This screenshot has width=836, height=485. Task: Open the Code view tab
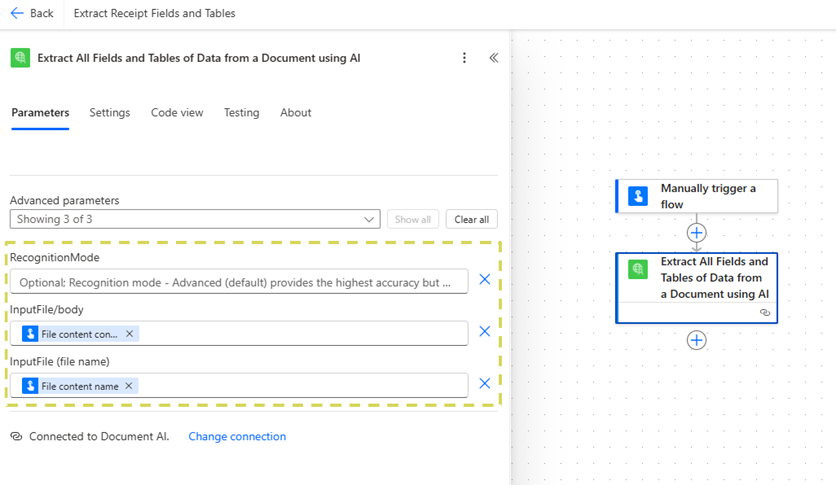point(177,113)
